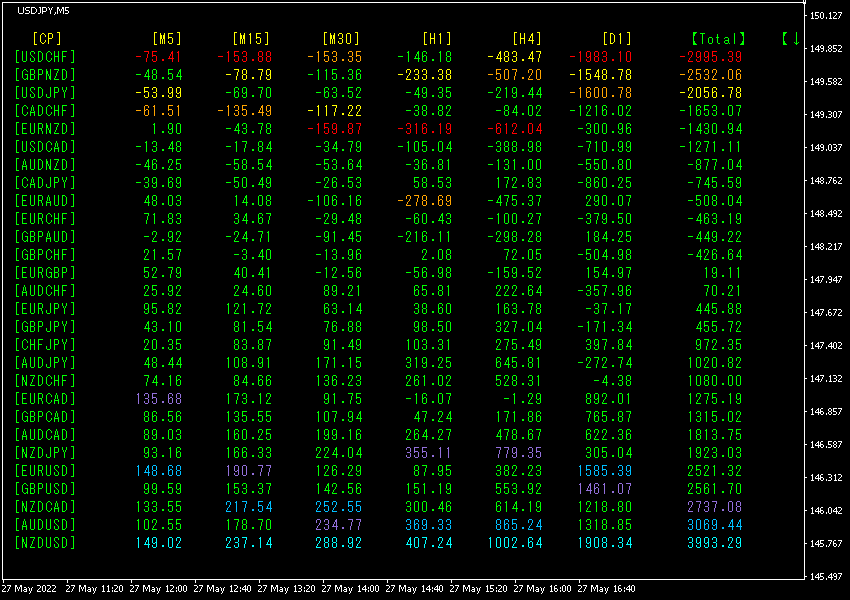Select the [USDJPY] pair label
This screenshot has height=600, width=850.
[45, 93]
